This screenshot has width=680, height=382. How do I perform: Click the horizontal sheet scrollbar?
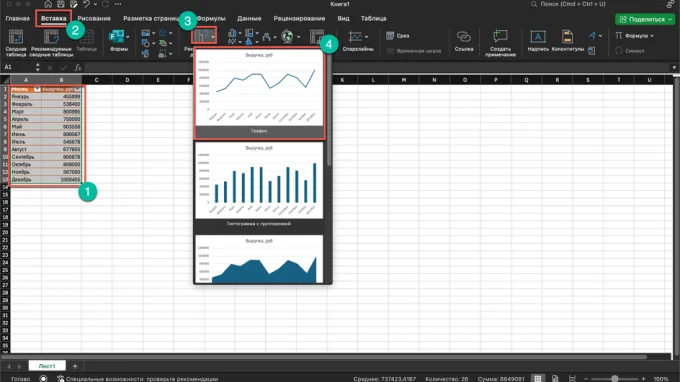(x=324, y=357)
